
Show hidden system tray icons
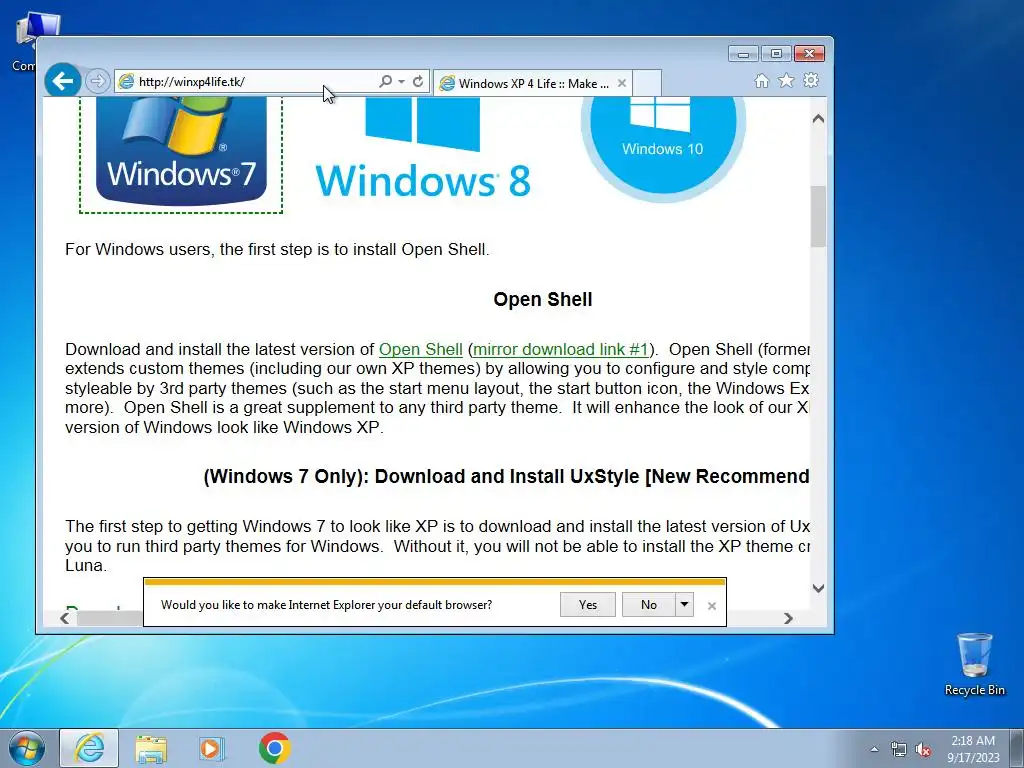point(874,749)
